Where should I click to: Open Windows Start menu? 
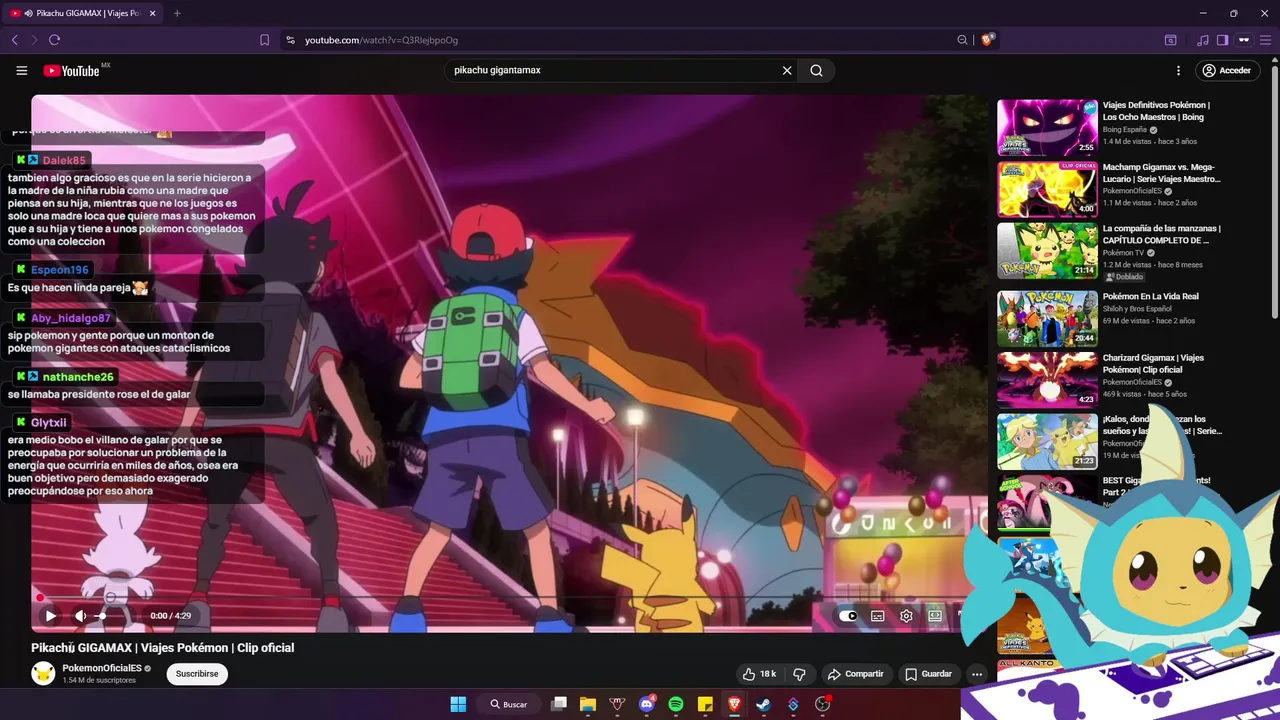tap(458, 704)
